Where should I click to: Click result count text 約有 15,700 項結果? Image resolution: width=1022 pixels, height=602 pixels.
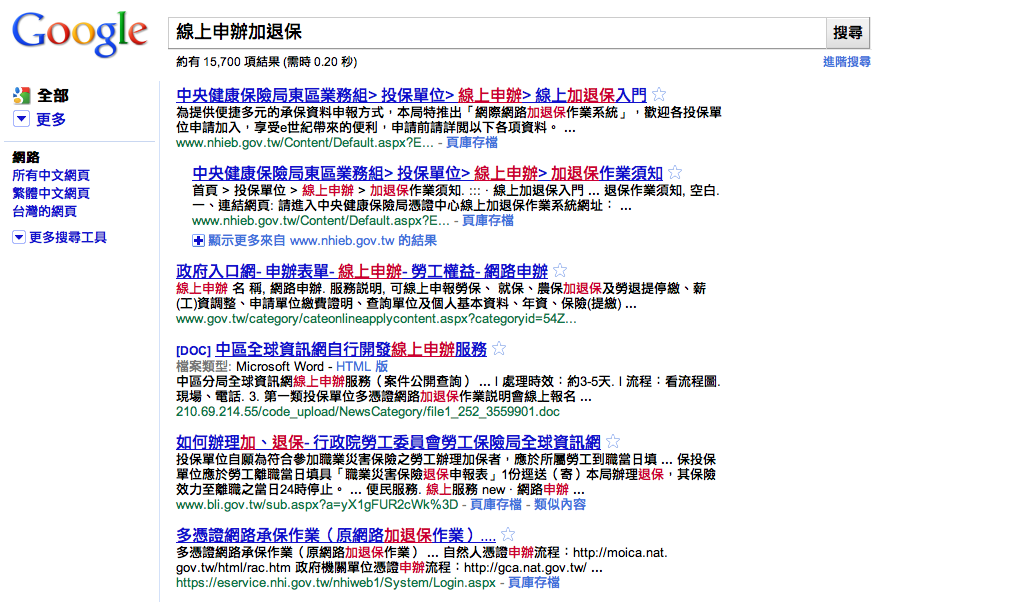click(267, 62)
